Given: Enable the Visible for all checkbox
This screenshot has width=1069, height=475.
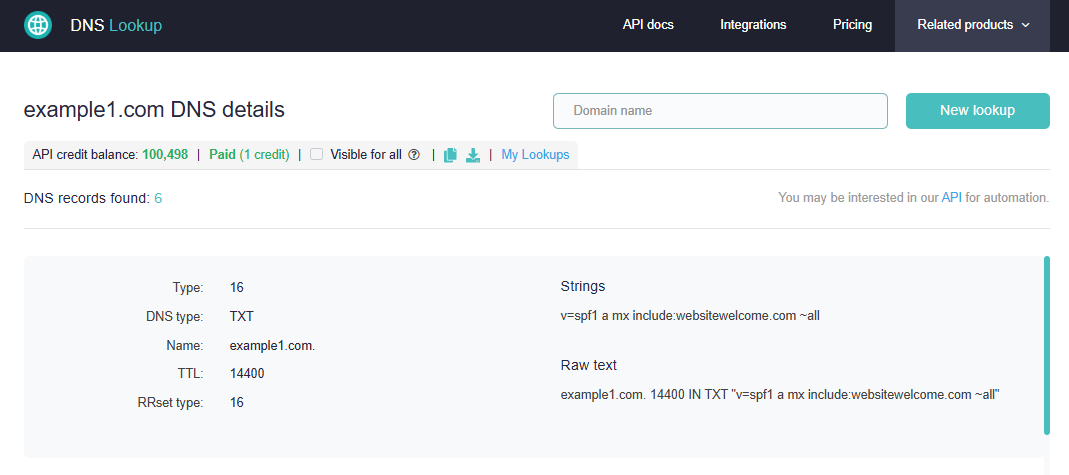Looking at the screenshot, I should pyautogui.click(x=317, y=155).
